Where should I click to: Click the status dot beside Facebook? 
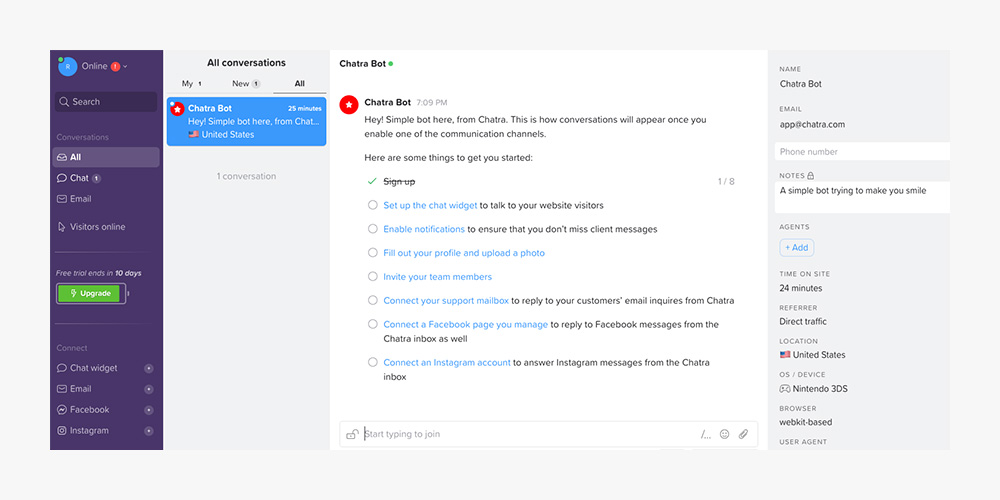[149, 410]
